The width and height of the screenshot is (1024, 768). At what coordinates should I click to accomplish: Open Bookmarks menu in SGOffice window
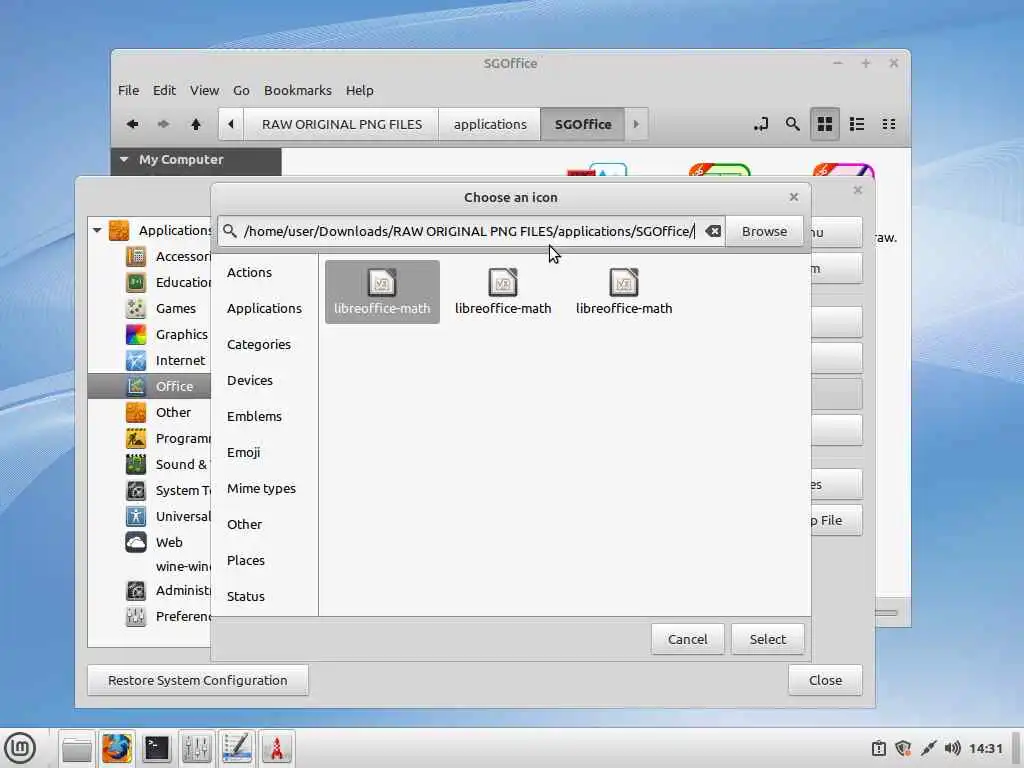[297, 90]
